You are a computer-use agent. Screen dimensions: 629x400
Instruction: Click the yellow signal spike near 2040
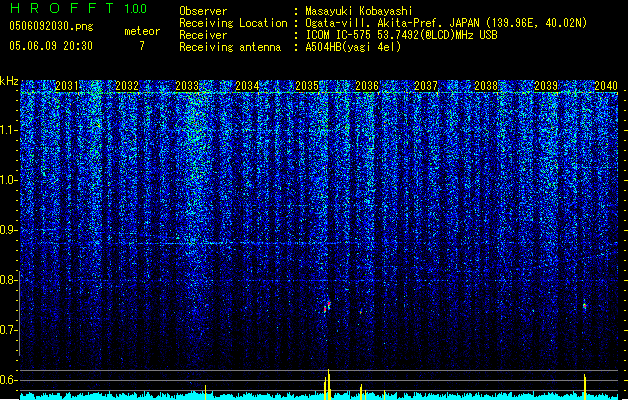point(585,387)
